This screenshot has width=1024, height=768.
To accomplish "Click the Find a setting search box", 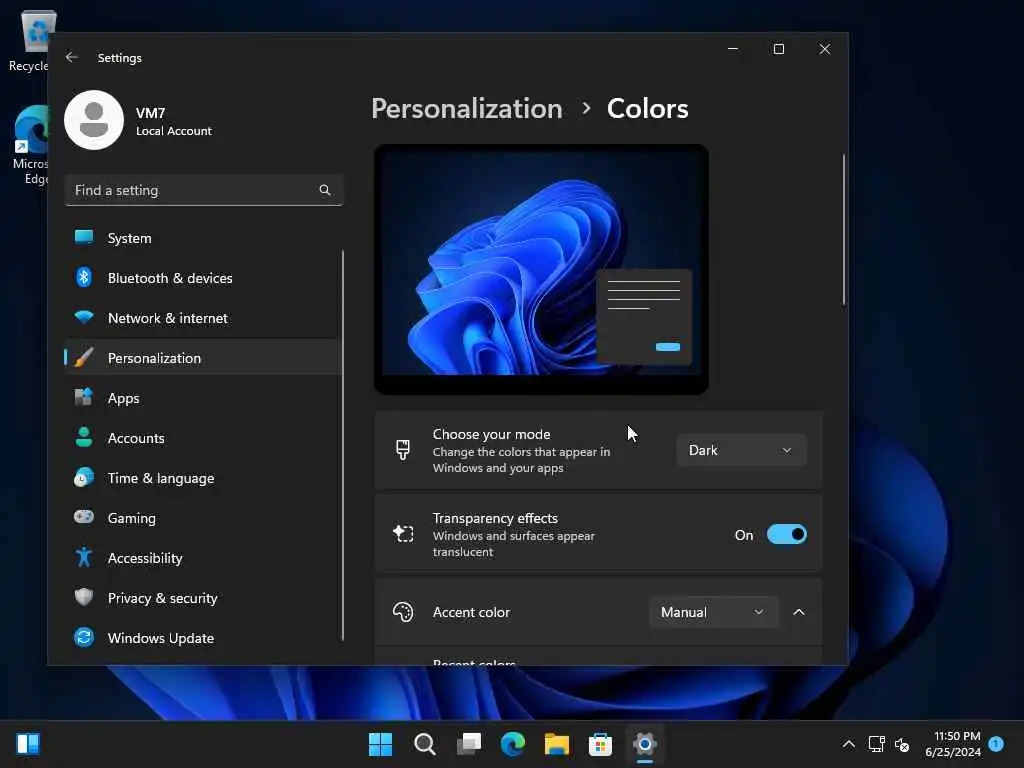I will point(204,190).
